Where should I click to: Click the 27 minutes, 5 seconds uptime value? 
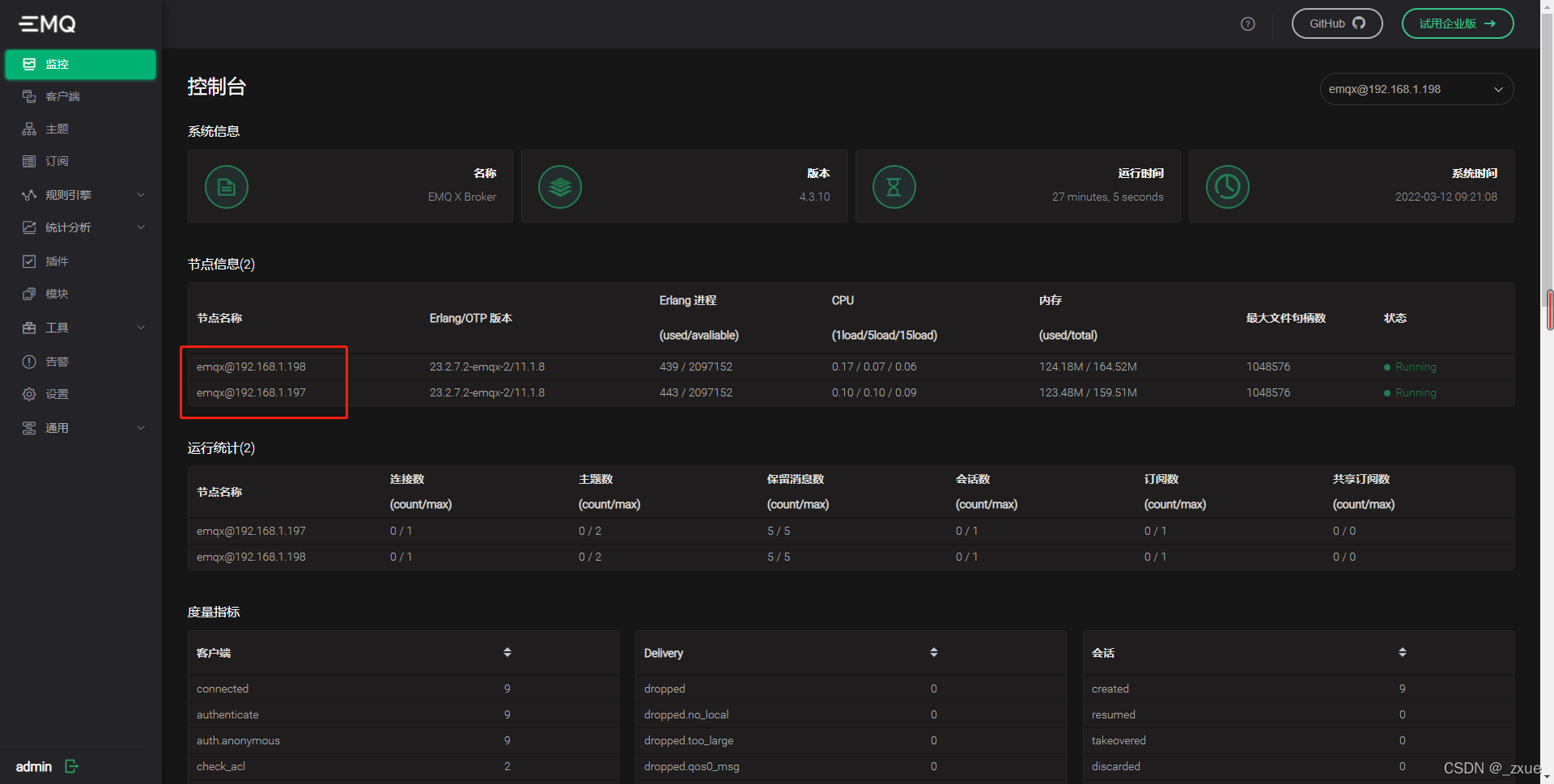point(1107,197)
